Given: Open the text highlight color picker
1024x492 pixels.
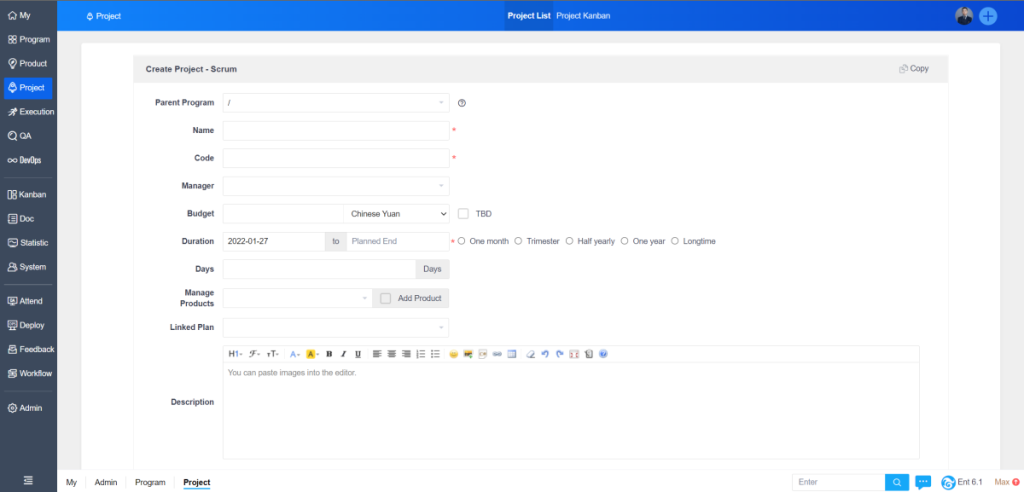Looking at the screenshot, I should tap(312, 354).
